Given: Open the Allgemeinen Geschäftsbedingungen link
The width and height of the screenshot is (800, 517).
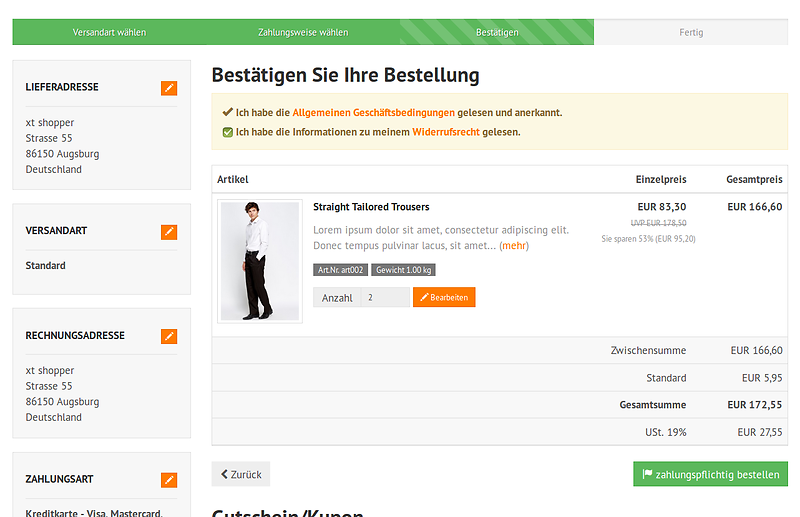Looking at the screenshot, I should [x=373, y=113].
